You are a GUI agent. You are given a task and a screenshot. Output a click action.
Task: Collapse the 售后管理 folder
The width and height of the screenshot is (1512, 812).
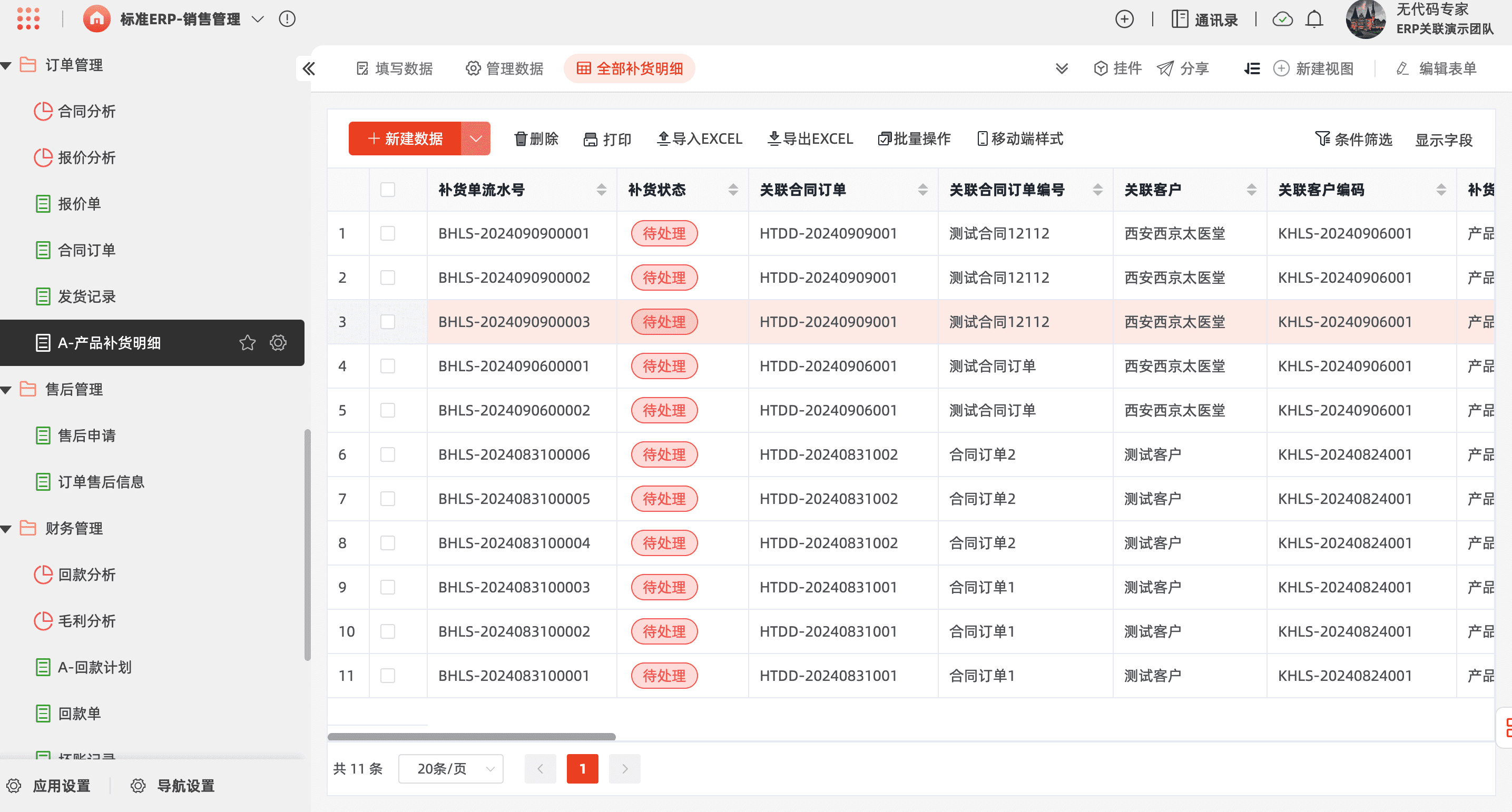(6, 390)
